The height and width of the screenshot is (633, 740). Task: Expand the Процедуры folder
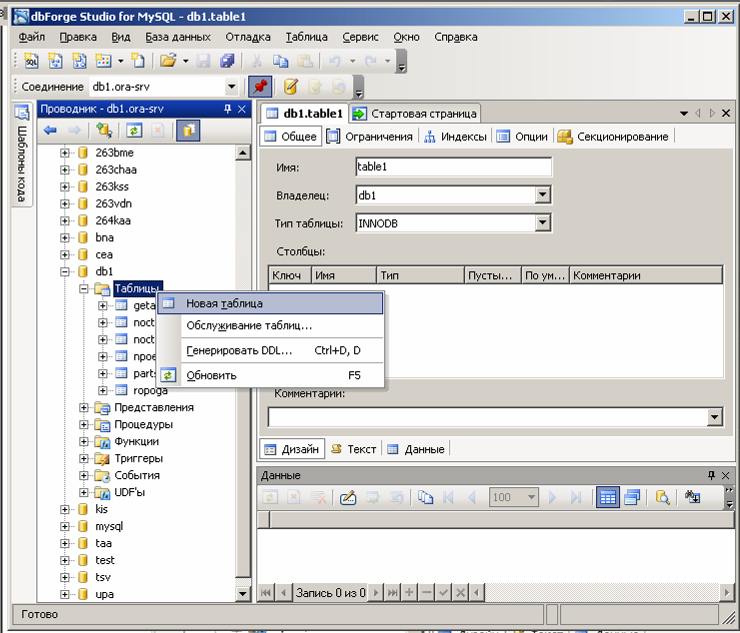[84, 424]
